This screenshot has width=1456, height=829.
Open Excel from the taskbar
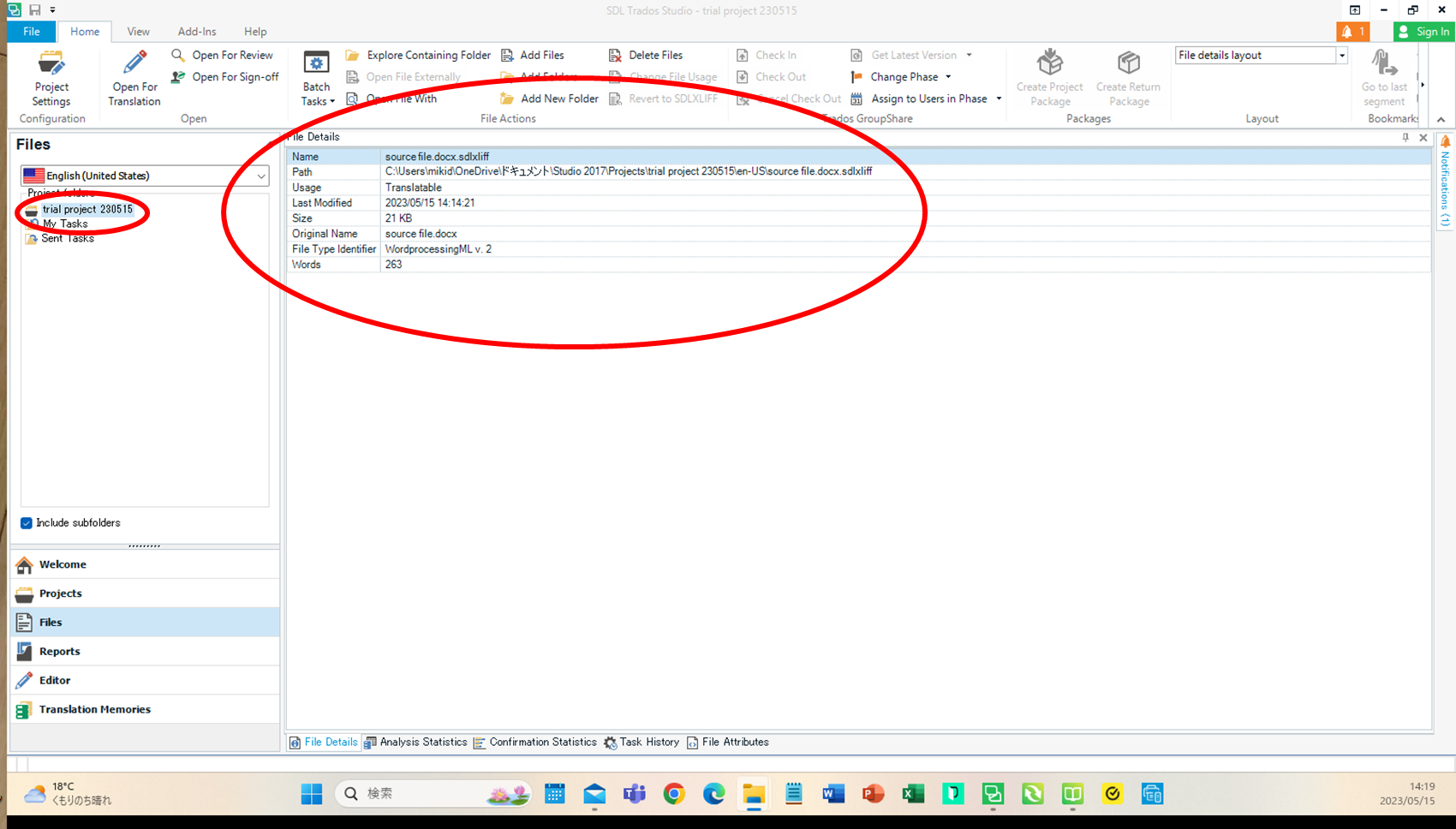coord(913,795)
